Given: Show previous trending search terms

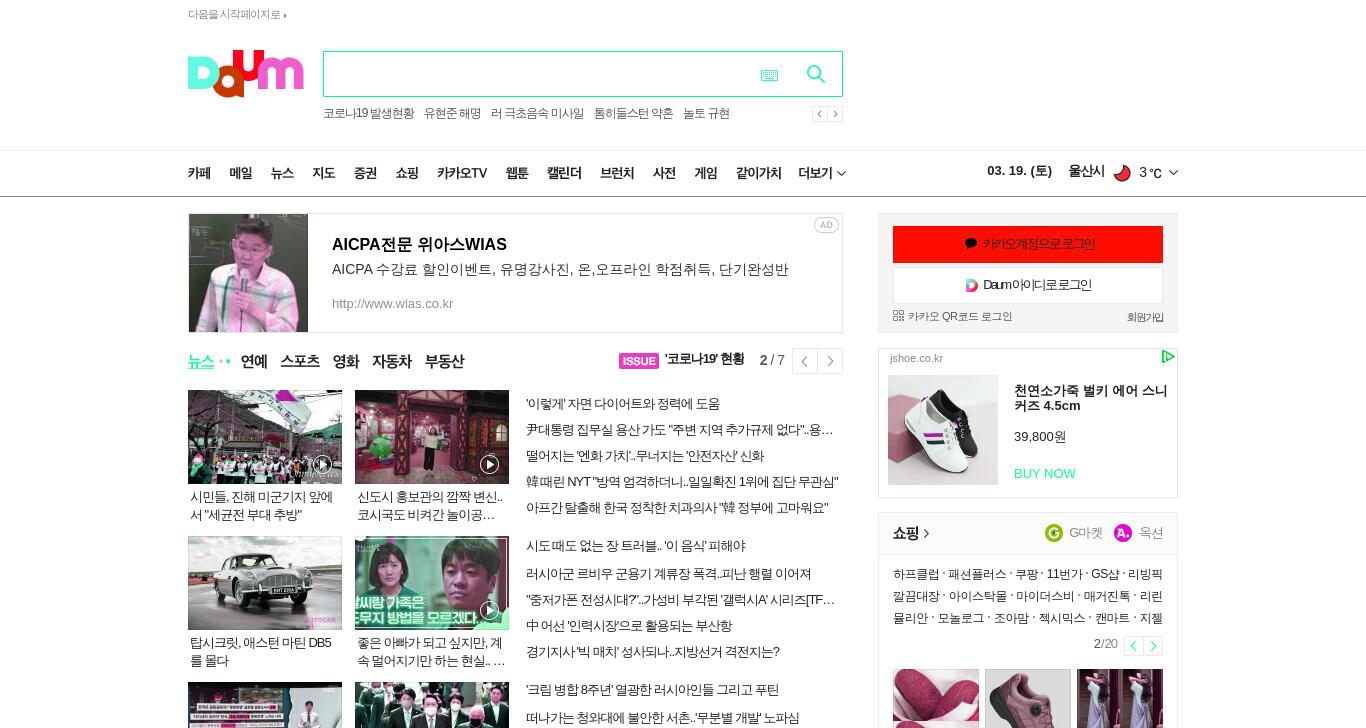Looking at the screenshot, I should (x=819, y=114).
